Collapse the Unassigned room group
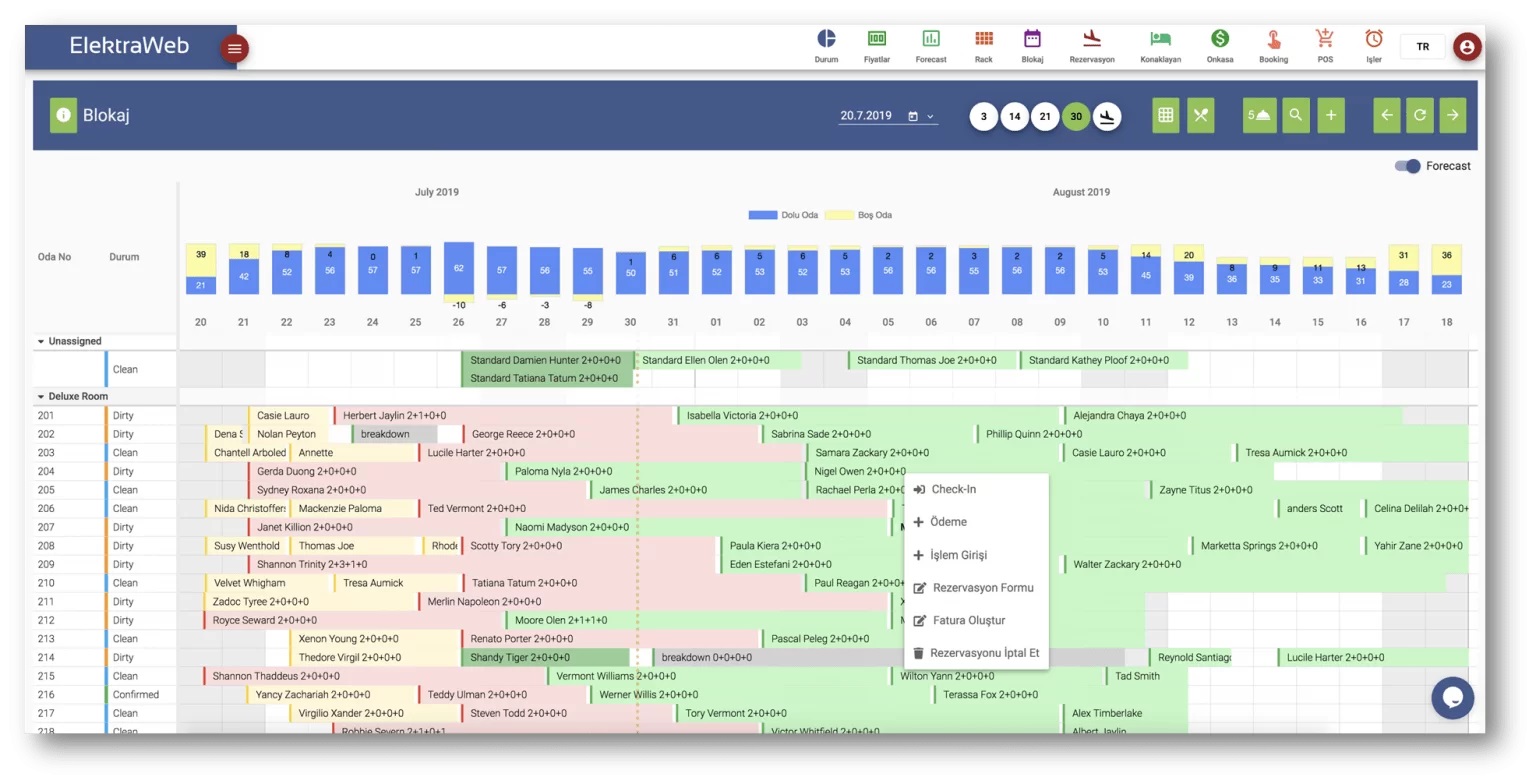Image resolution: width=1536 pixels, height=784 pixels. click(41, 341)
